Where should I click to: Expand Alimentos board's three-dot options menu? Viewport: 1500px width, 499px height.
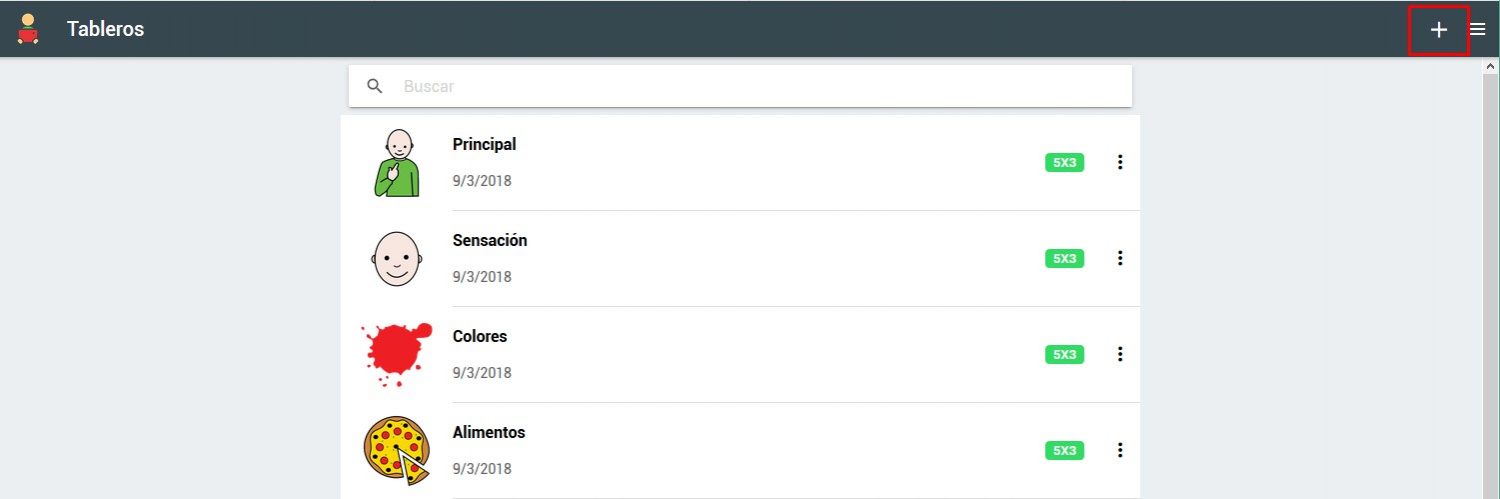pos(1120,450)
